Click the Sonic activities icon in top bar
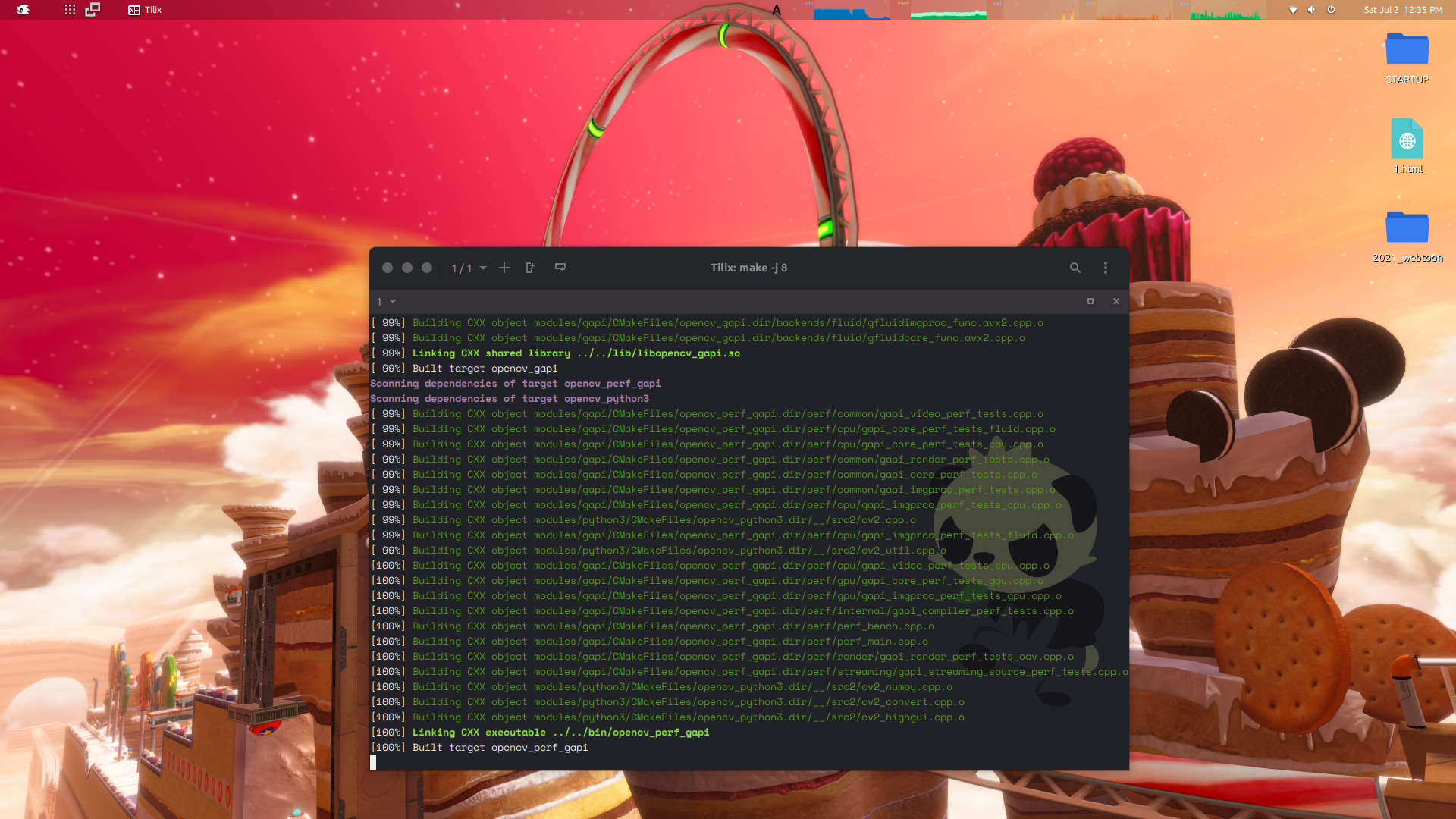Viewport: 1456px width, 819px height. pyautogui.click(x=23, y=10)
